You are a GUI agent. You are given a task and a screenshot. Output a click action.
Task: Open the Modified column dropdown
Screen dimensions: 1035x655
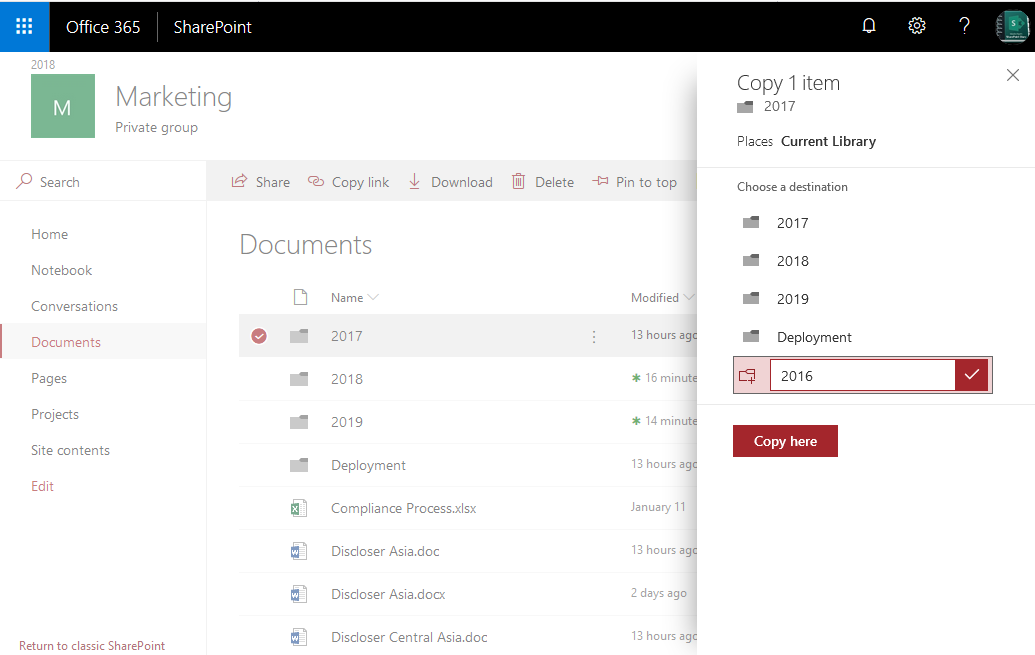click(x=689, y=297)
